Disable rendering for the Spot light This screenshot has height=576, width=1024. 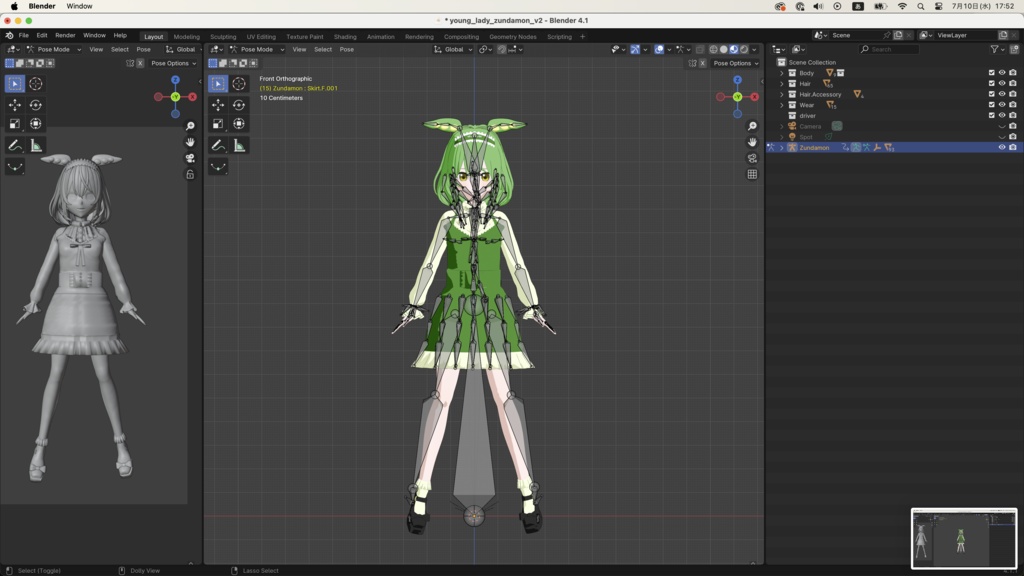click(x=1013, y=137)
